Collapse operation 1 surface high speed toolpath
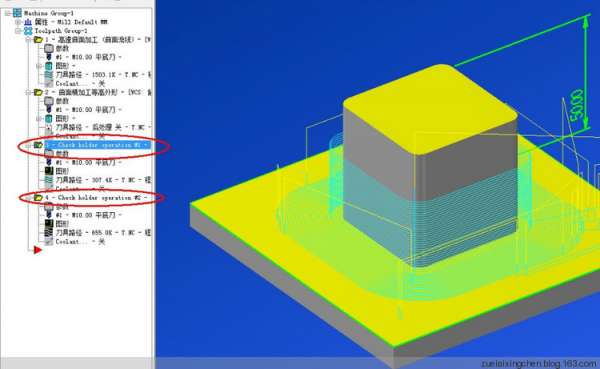Viewport: 600px width, 369px height. coord(28,40)
